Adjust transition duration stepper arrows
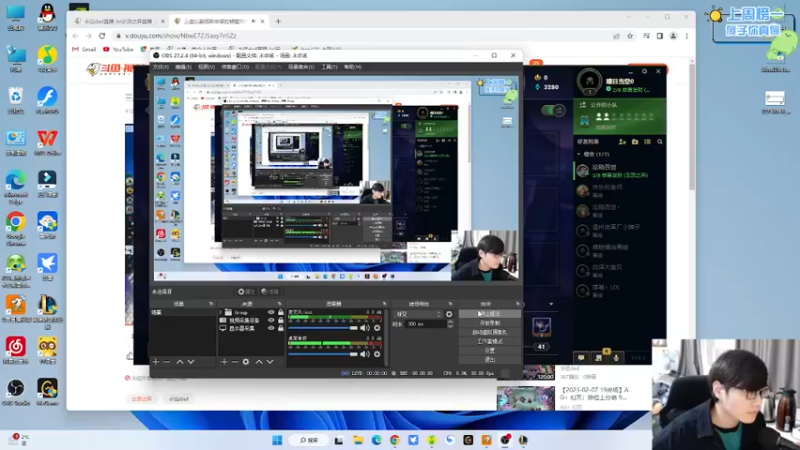800x450 pixels. [x=450, y=324]
